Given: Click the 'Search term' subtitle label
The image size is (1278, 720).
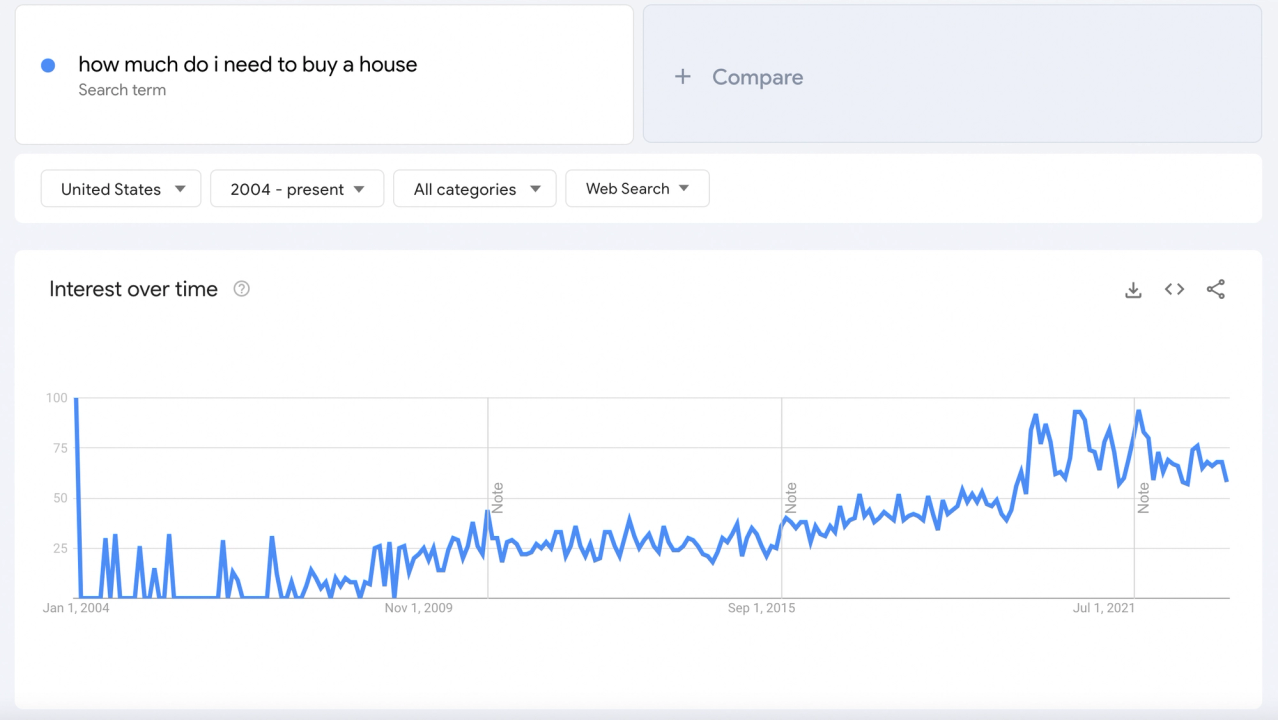Looking at the screenshot, I should [x=122, y=90].
